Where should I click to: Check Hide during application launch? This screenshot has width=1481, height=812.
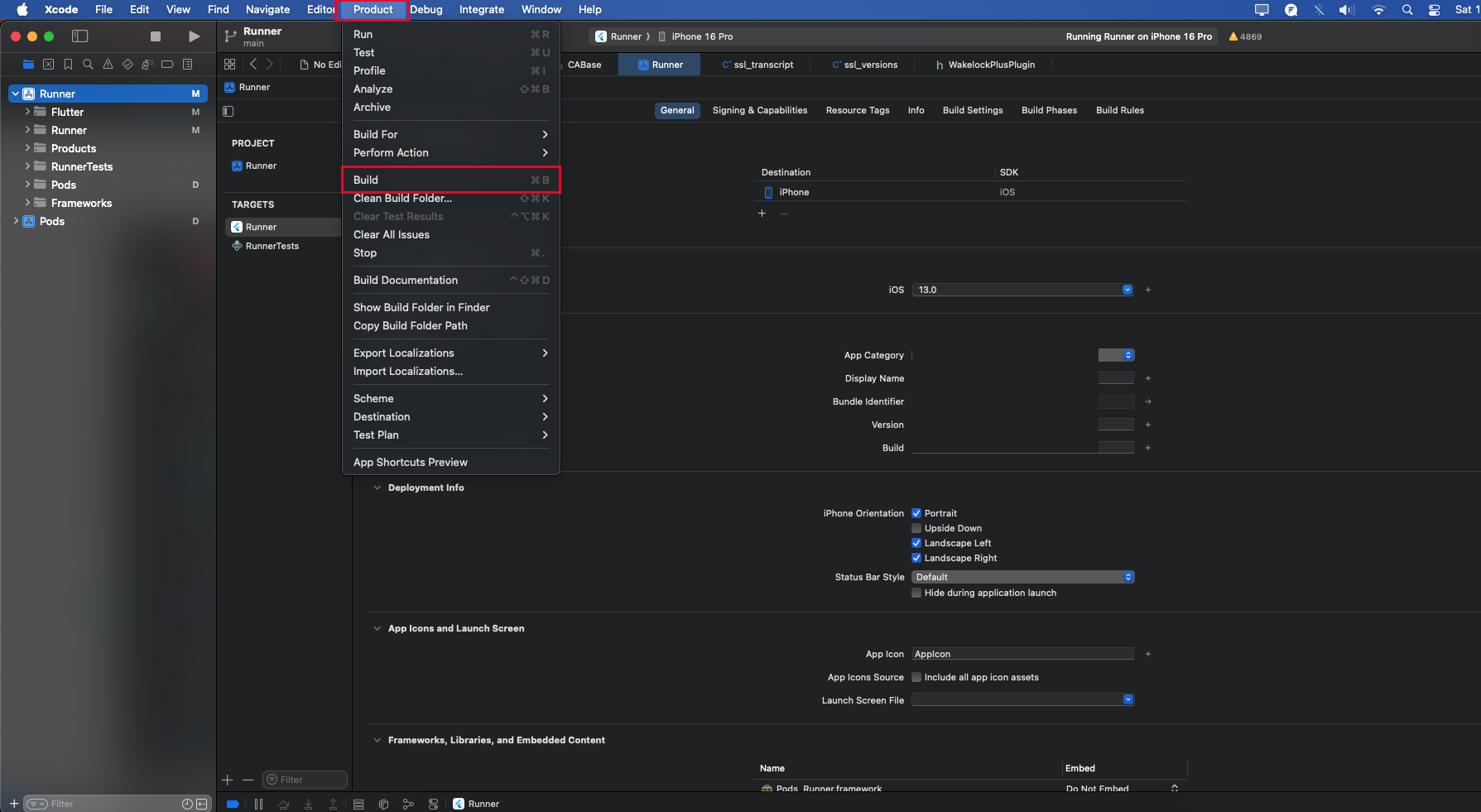click(x=916, y=593)
